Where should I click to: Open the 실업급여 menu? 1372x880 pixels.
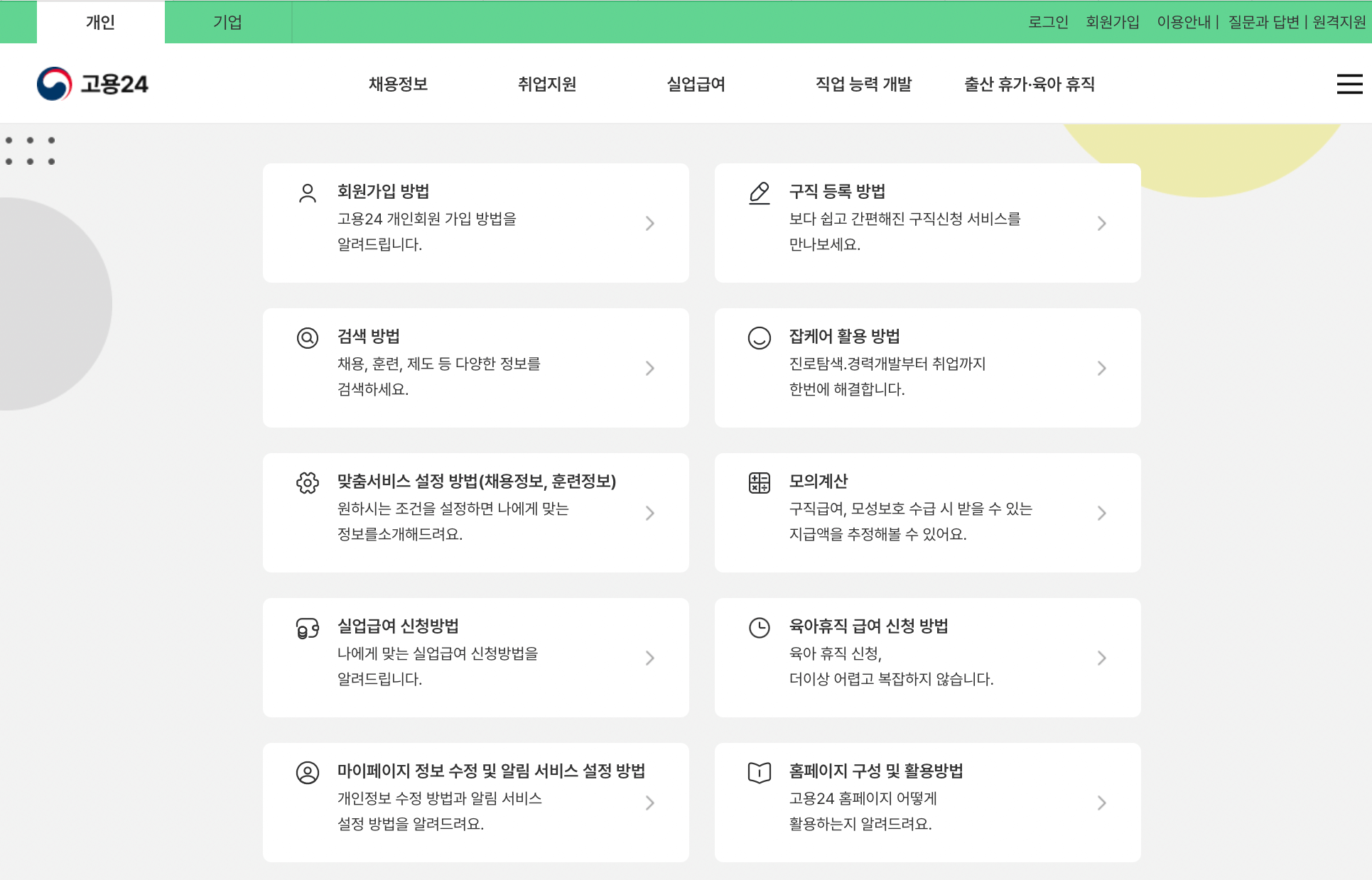tap(696, 84)
